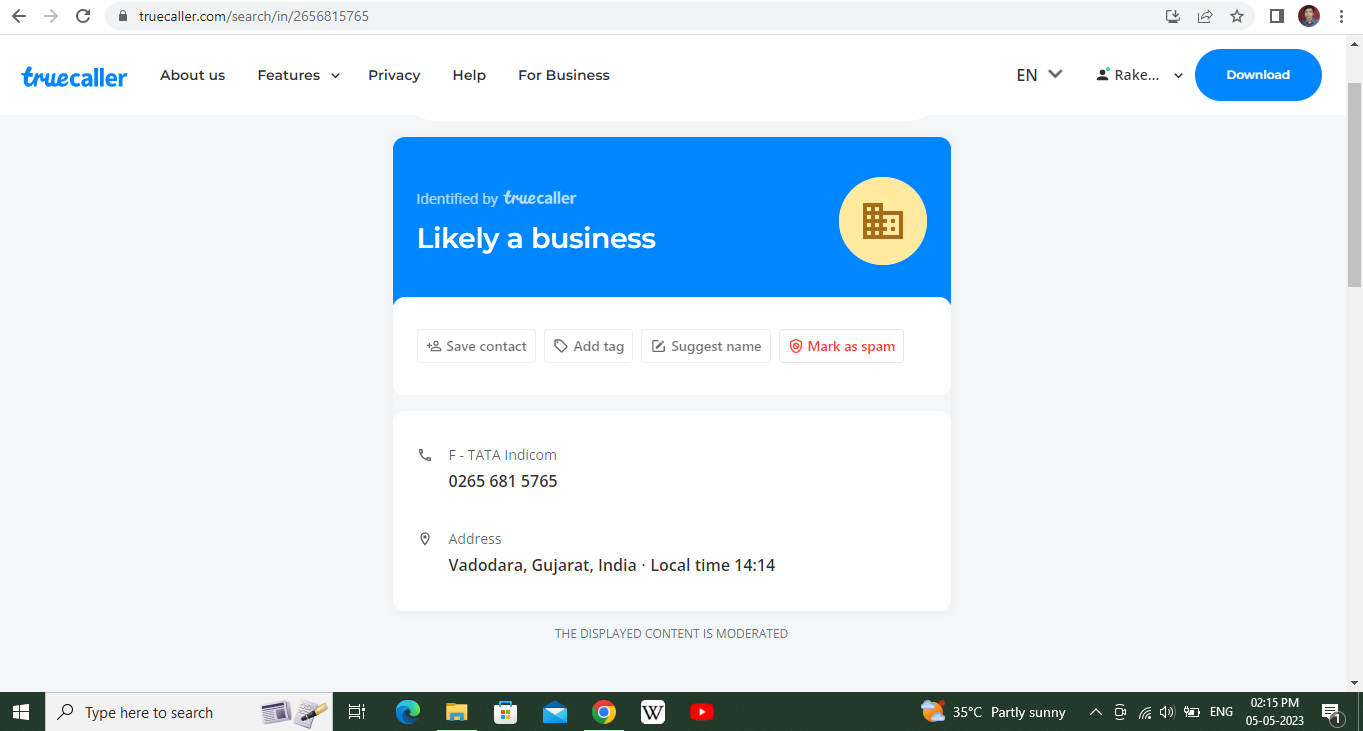Click the browser forward arrow
1363x731 pixels.
[51, 16]
